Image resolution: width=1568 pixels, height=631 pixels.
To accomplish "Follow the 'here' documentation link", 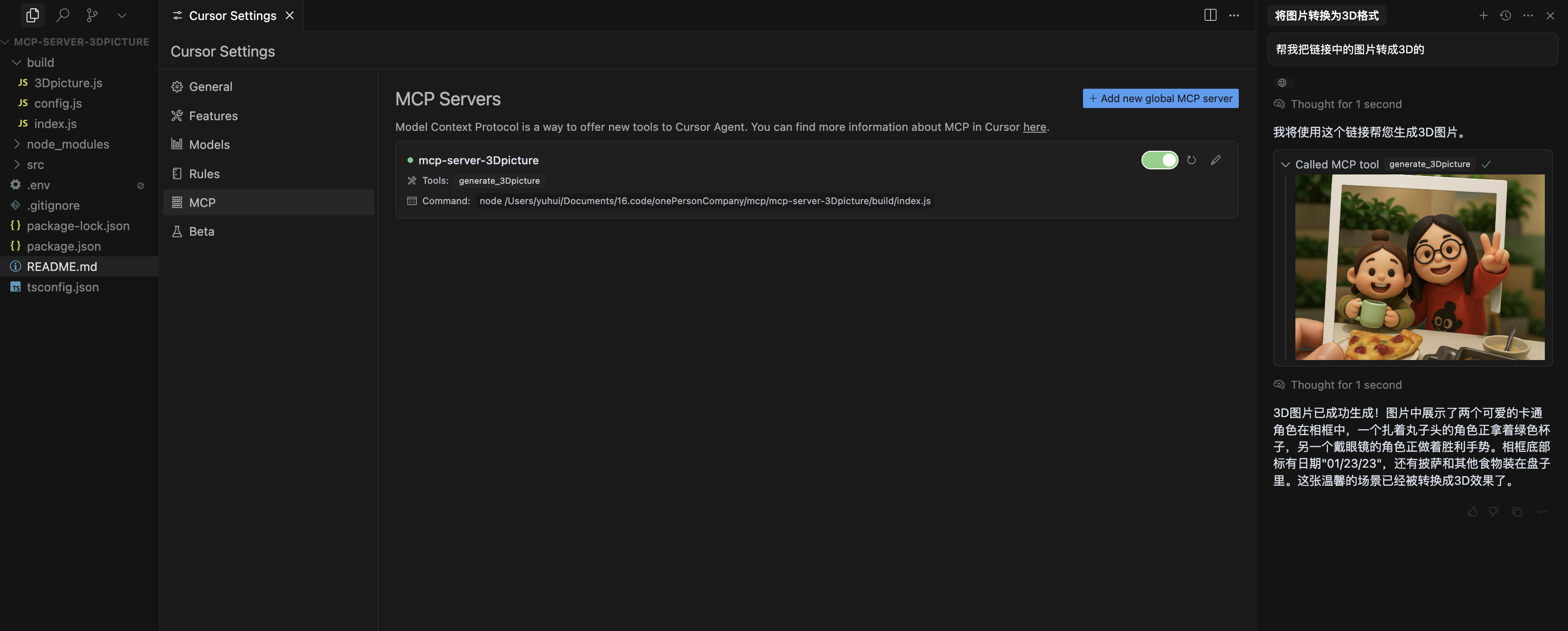I will [x=1034, y=127].
